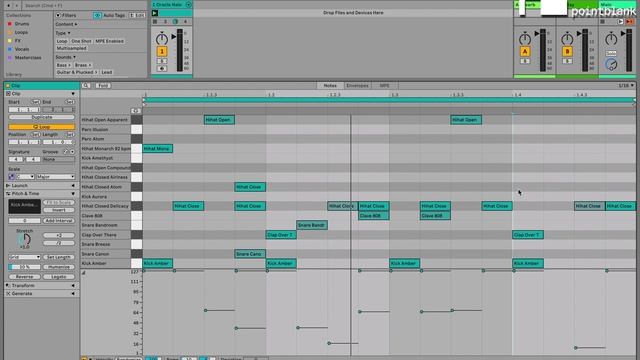Click the Set Length button
Image resolution: width=640 pixels, height=360 pixels.
point(59,257)
